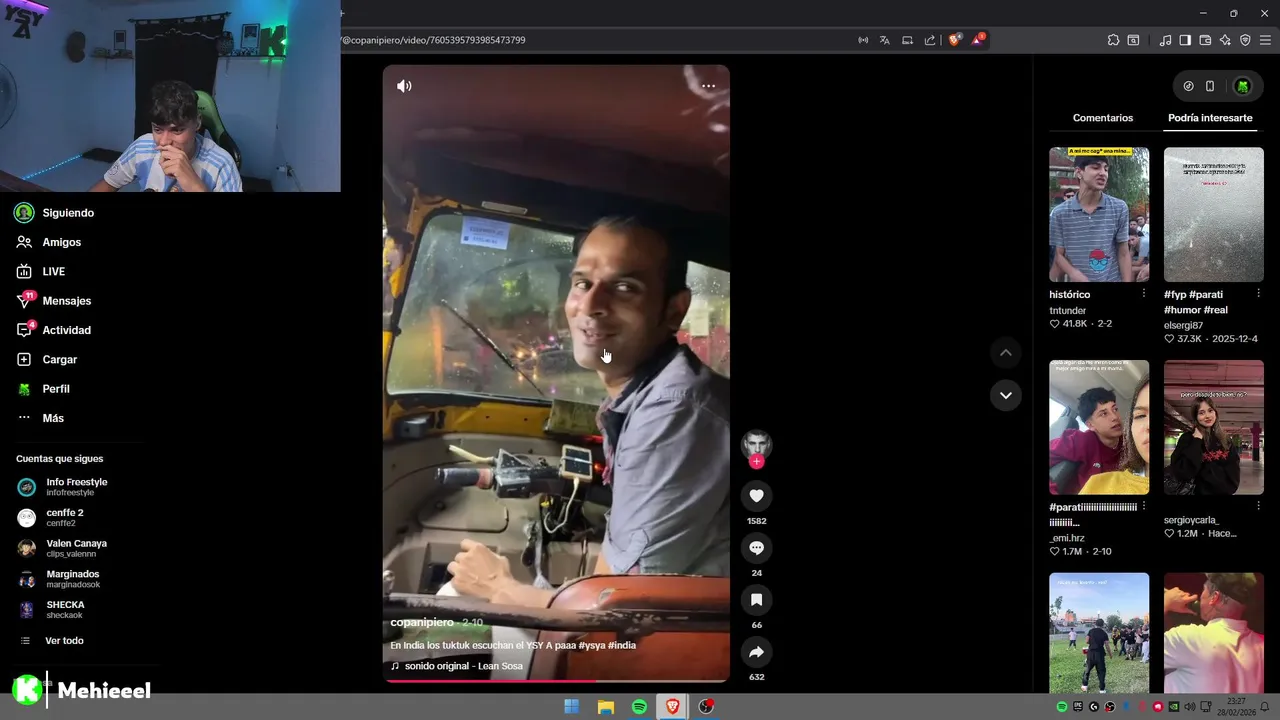Open the phone app icon in the header pill
This screenshot has width=1280, height=720.
pos(1210,86)
